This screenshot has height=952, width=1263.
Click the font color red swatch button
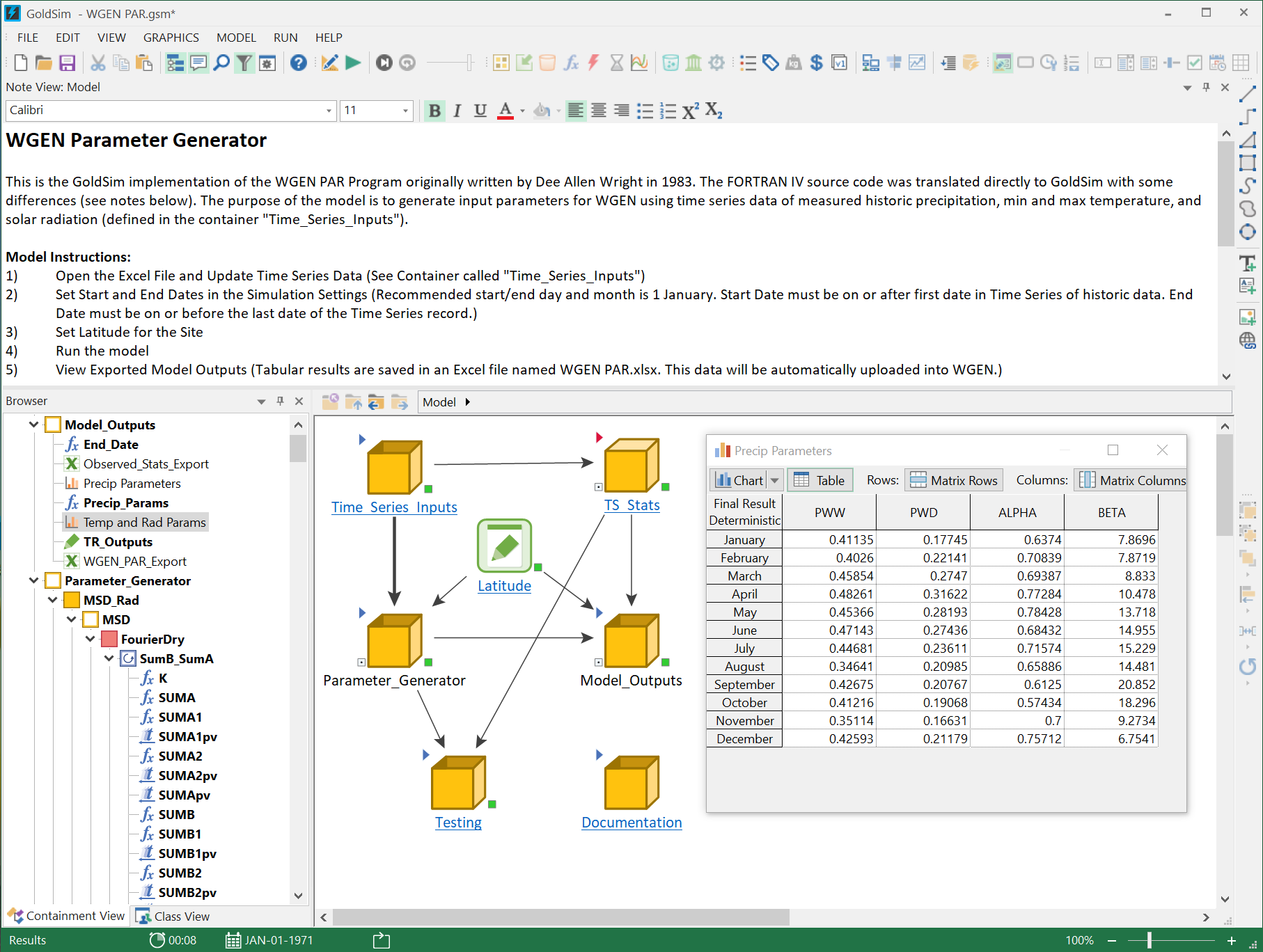coord(505,111)
